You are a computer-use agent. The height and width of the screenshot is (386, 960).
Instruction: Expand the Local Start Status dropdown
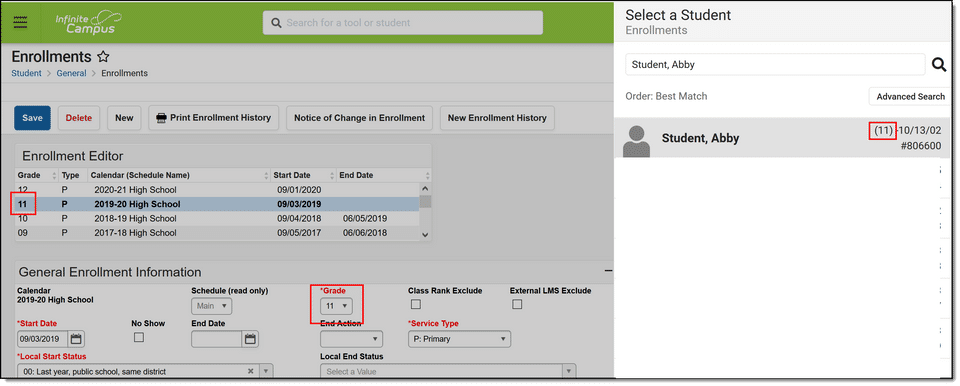coord(266,371)
